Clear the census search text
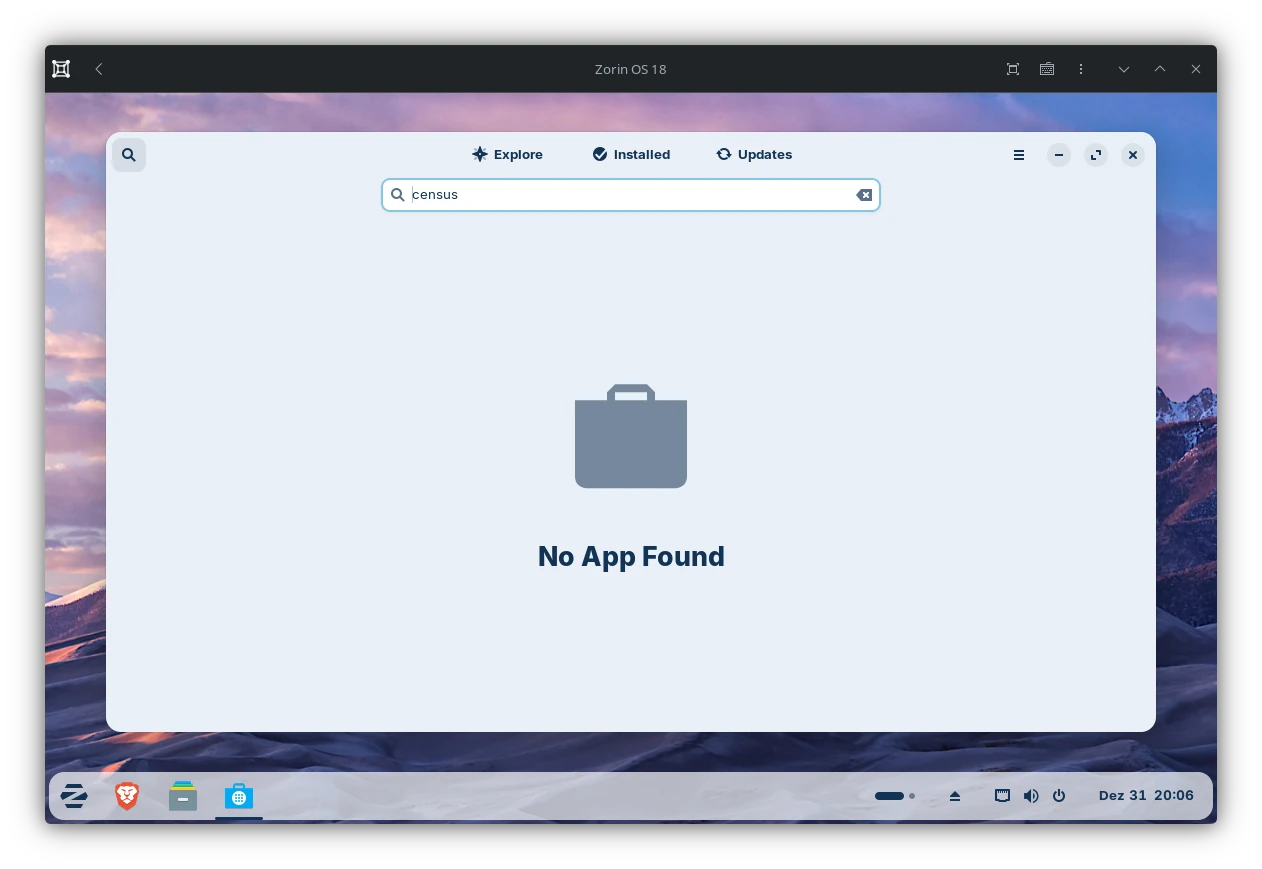The height and width of the screenshot is (869, 1262). coord(864,195)
